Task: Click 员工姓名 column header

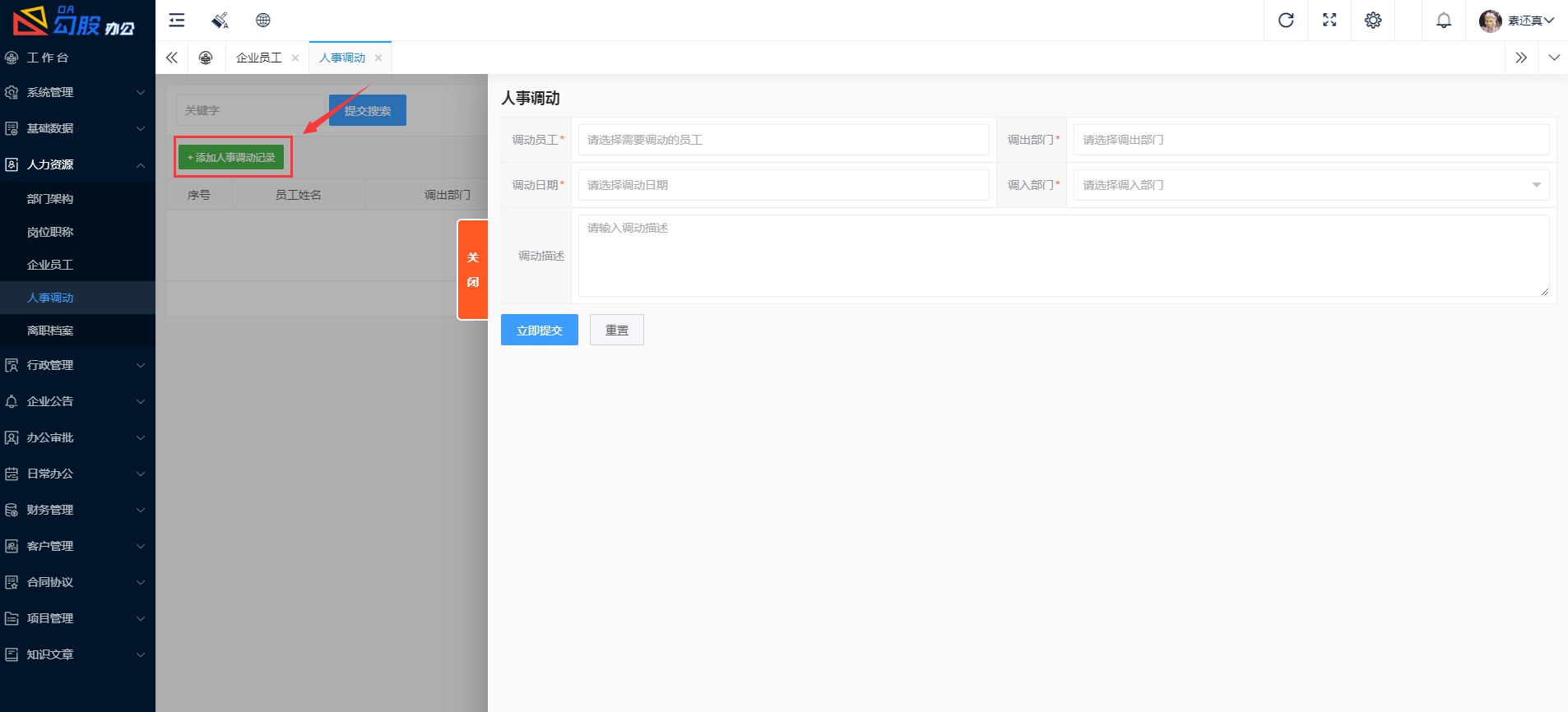Action: tap(299, 195)
